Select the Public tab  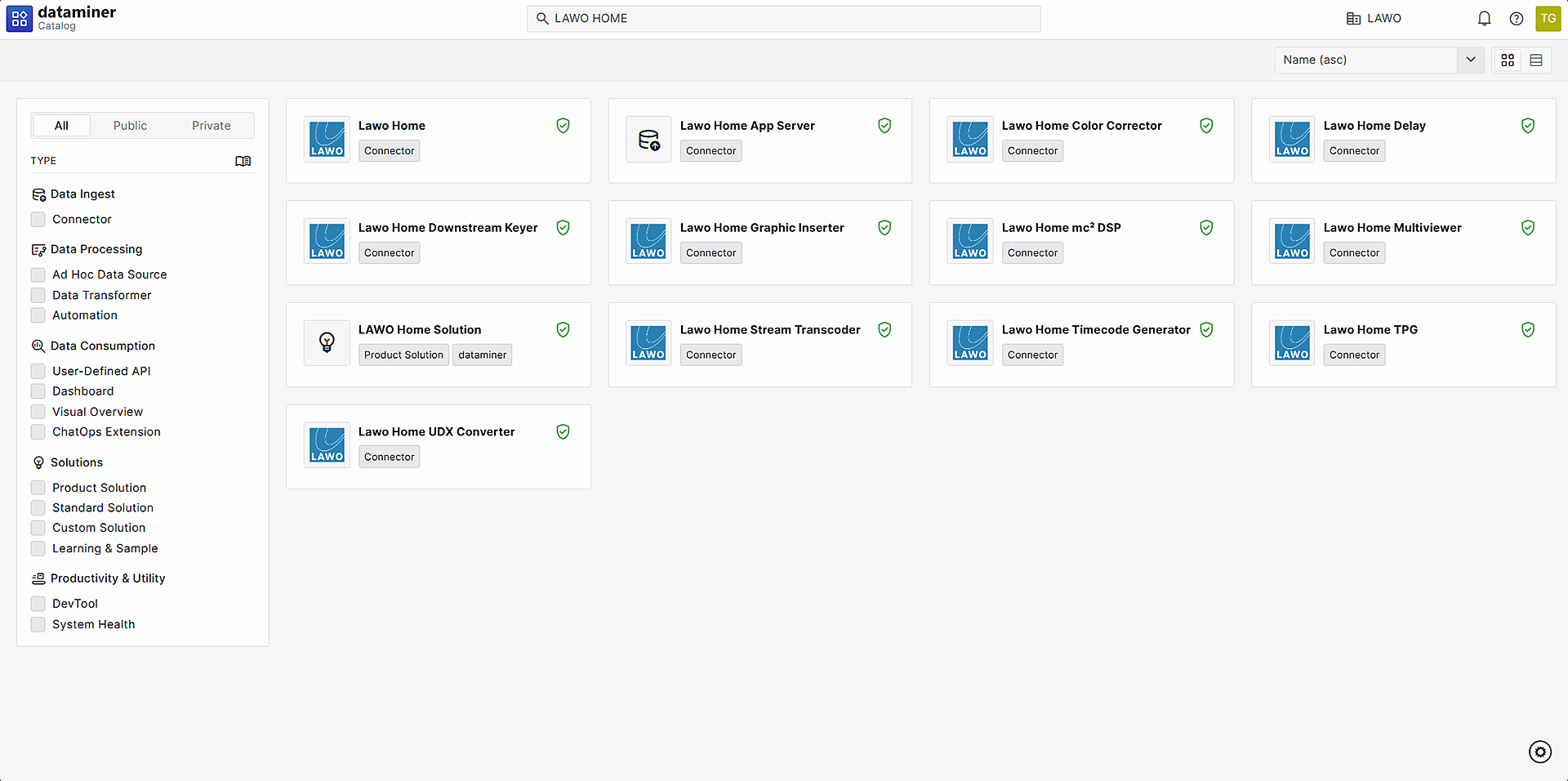[130, 126]
